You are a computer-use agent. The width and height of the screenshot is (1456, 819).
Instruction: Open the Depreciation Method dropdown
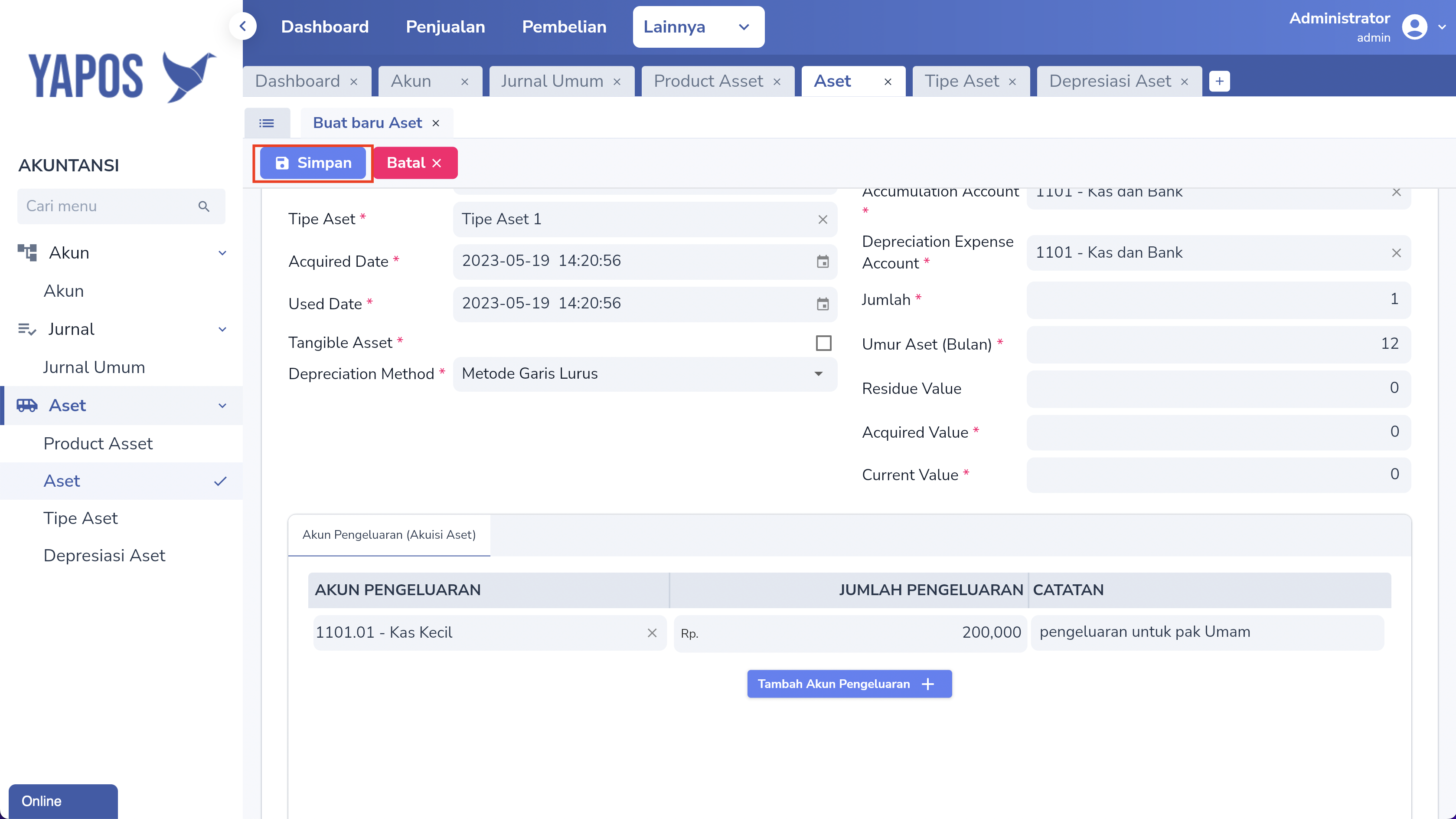[644, 374]
